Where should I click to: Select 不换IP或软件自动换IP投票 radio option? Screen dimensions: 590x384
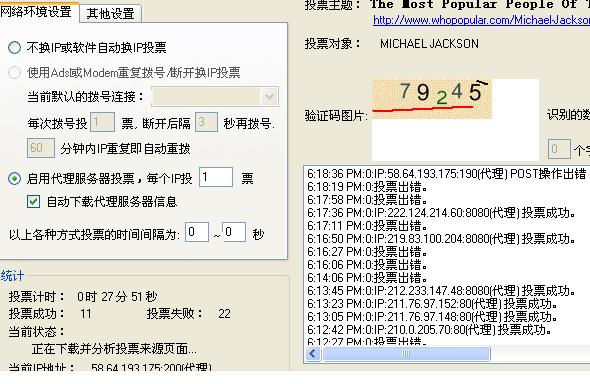coord(14,47)
